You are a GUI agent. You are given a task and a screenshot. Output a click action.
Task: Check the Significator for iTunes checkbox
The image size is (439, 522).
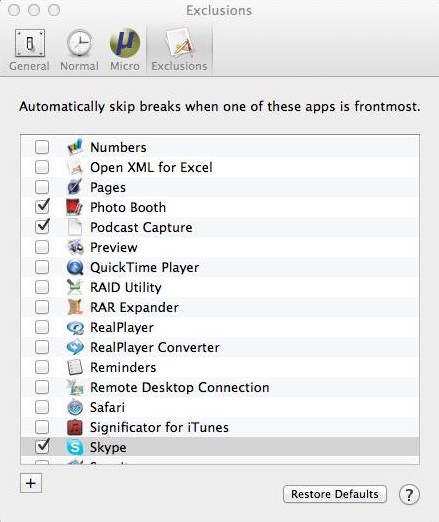click(42, 427)
